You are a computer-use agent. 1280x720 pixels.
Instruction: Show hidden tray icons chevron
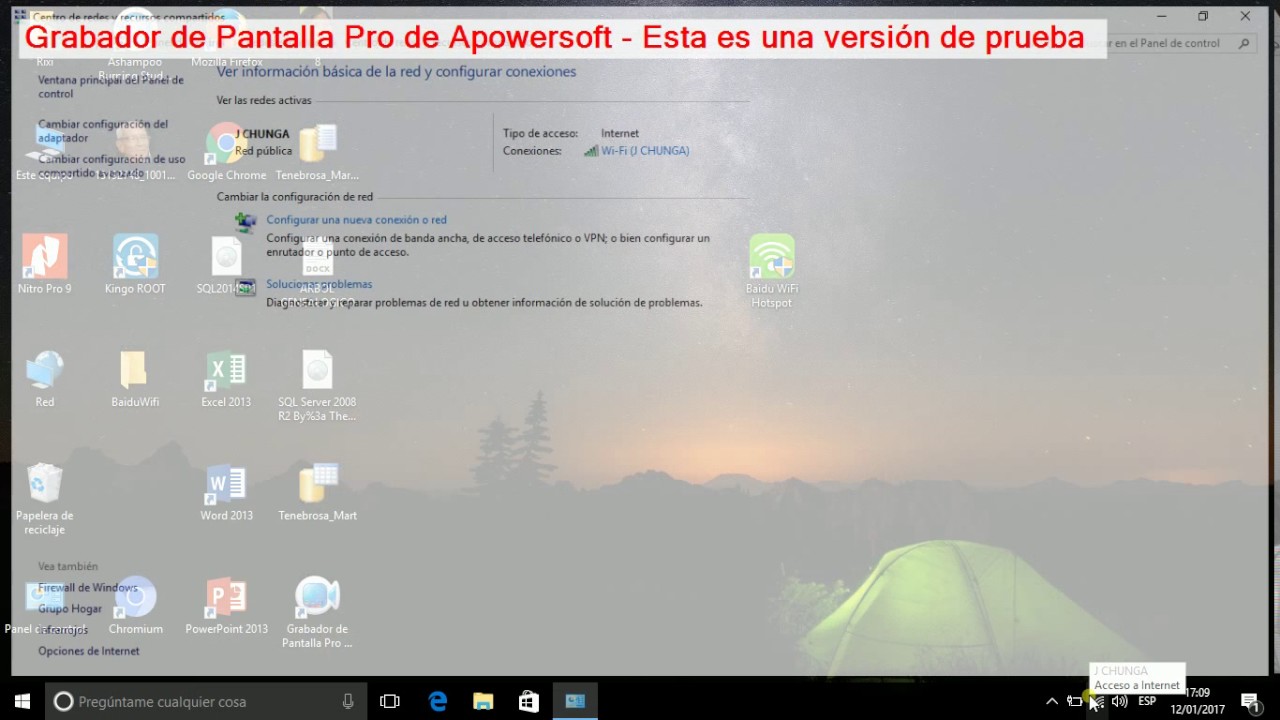(x=1052, y=702)
